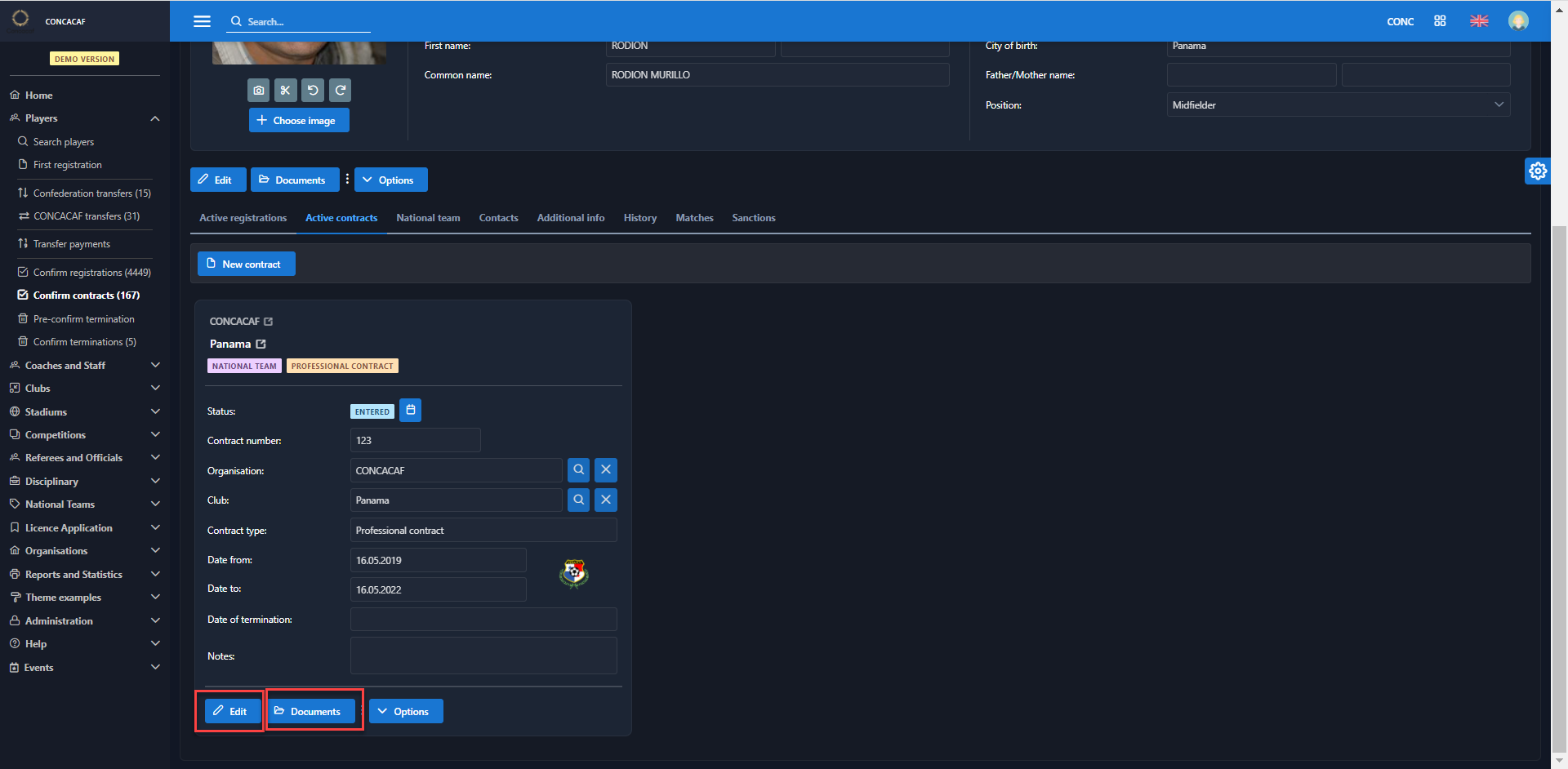Open the contract Options dropdown at the bottom
The image size is (1568, 769).
pos(405,712)
